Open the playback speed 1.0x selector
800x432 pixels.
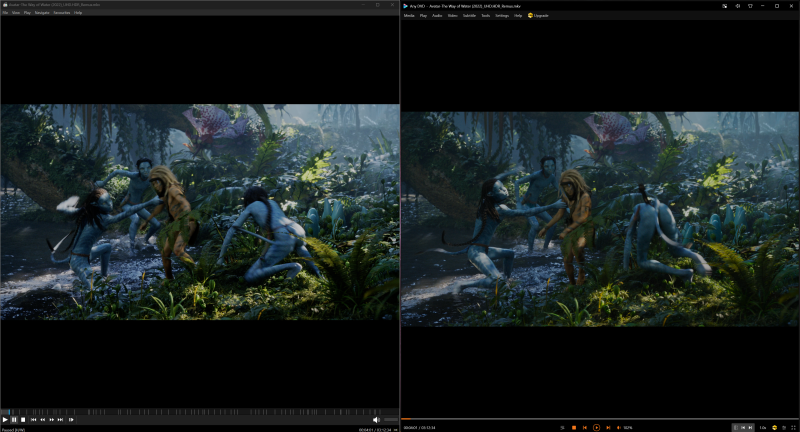[x=763, y=427]
